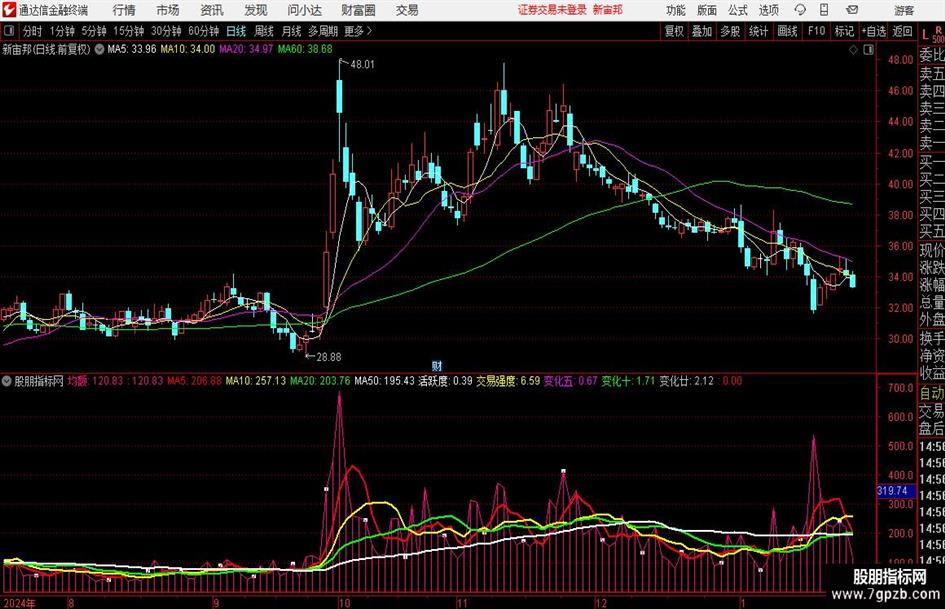This screenshot has width=945, height=609.
Task: Open the 行情 menu
Action: [x=124, y=10]
